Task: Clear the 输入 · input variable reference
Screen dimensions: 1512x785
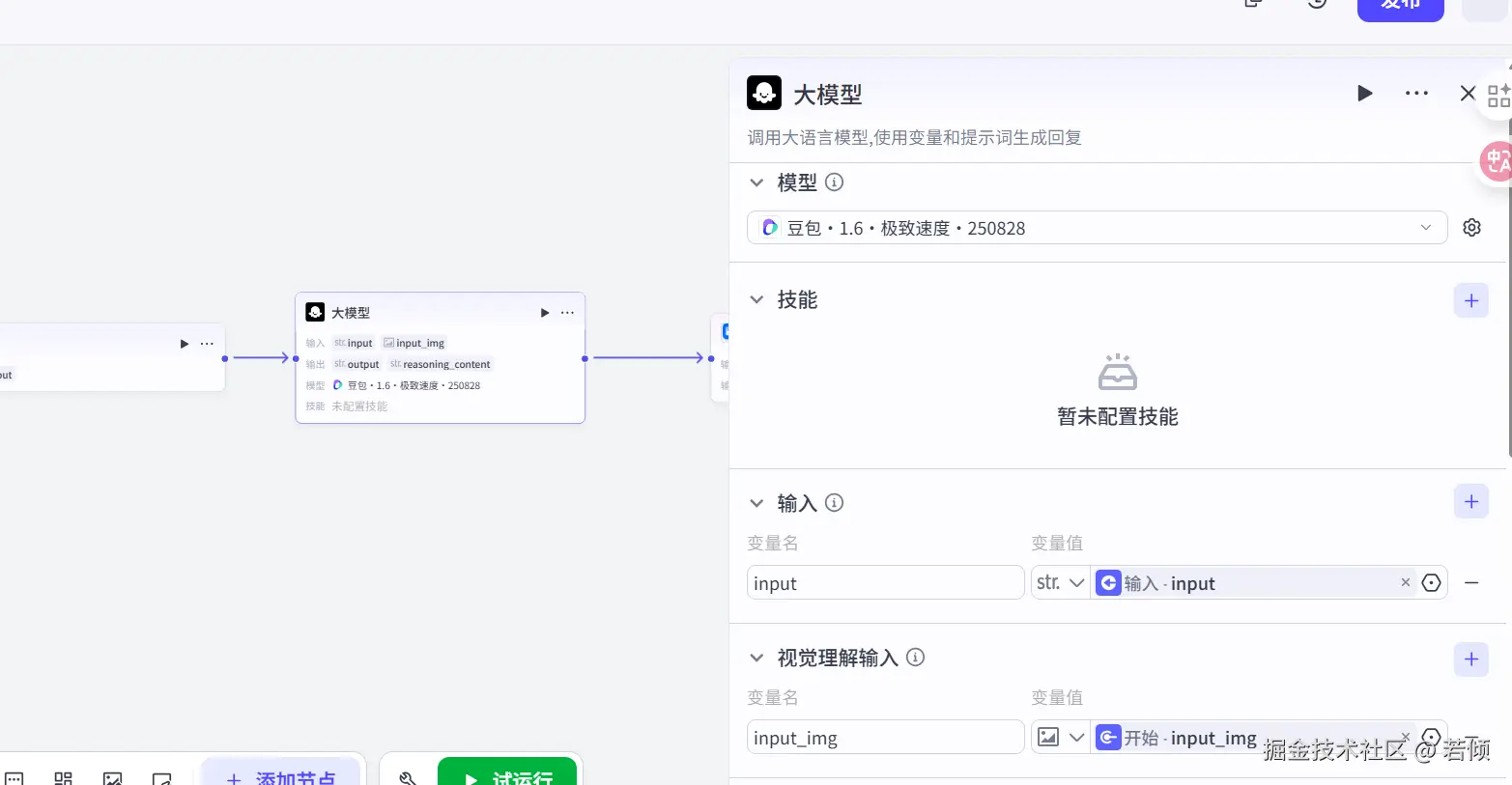Action: 1406,582
